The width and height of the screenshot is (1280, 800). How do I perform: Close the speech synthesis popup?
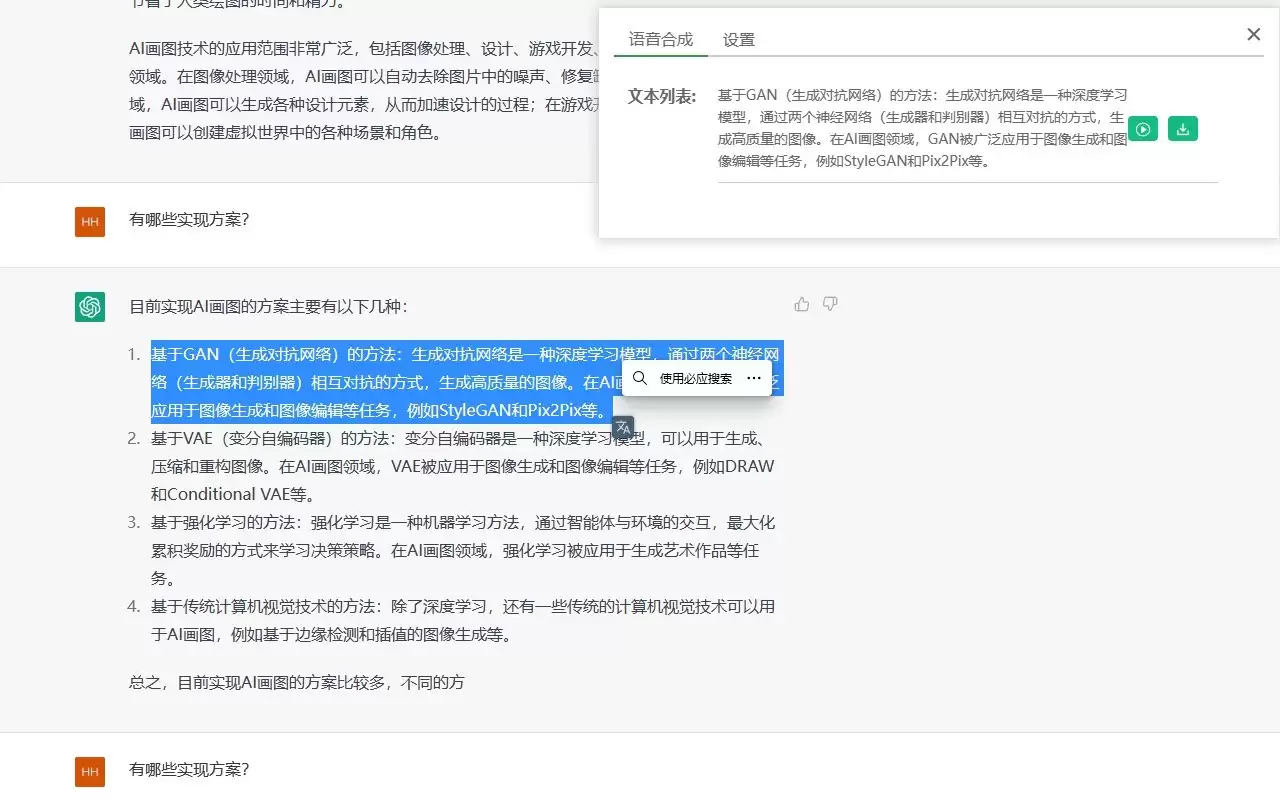1253,35
